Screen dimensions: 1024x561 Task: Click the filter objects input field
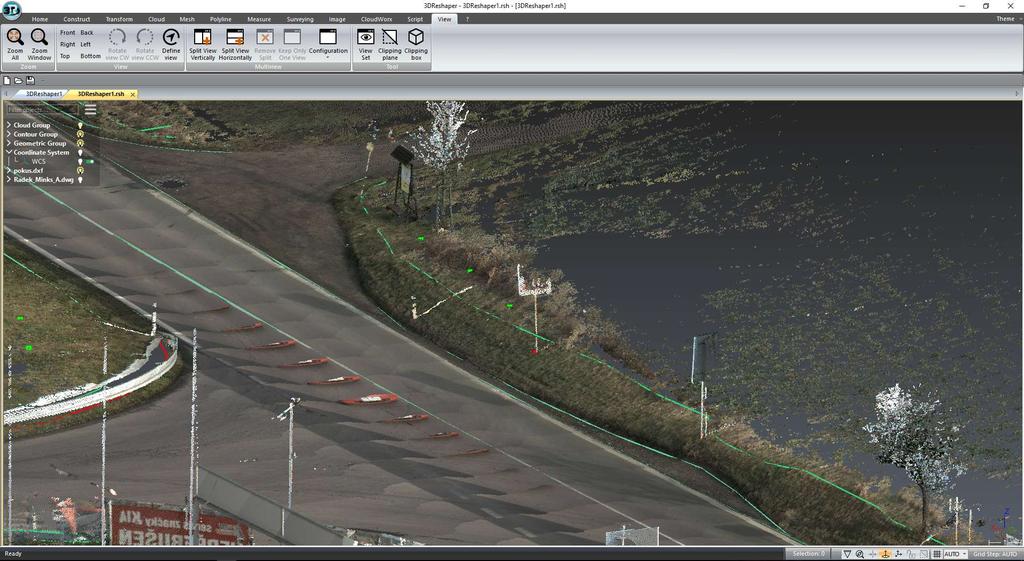click(43, 110)
